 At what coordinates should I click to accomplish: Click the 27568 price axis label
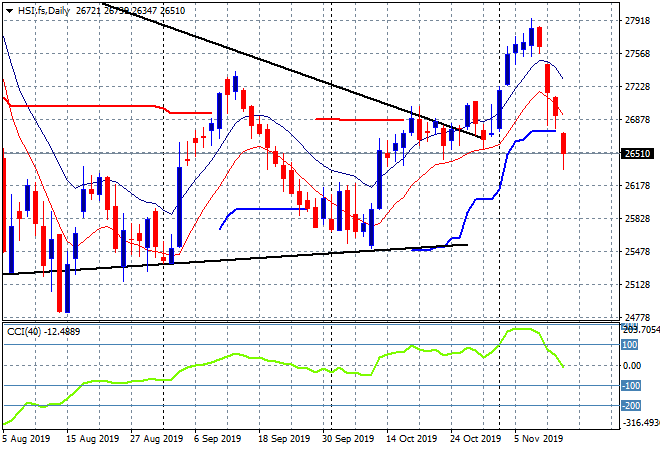point(637,54)
